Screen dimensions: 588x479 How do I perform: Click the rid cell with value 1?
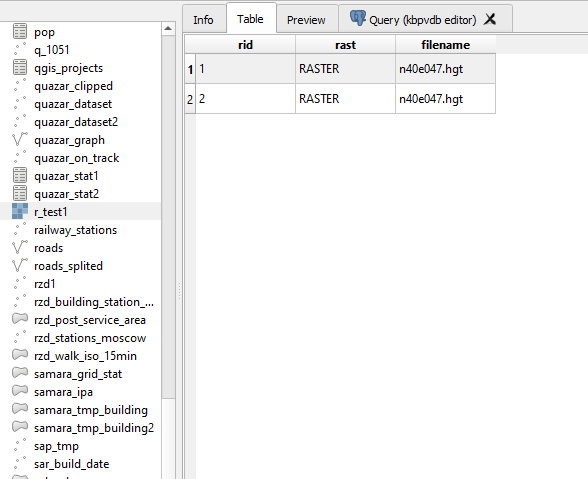tap(245, 69)
